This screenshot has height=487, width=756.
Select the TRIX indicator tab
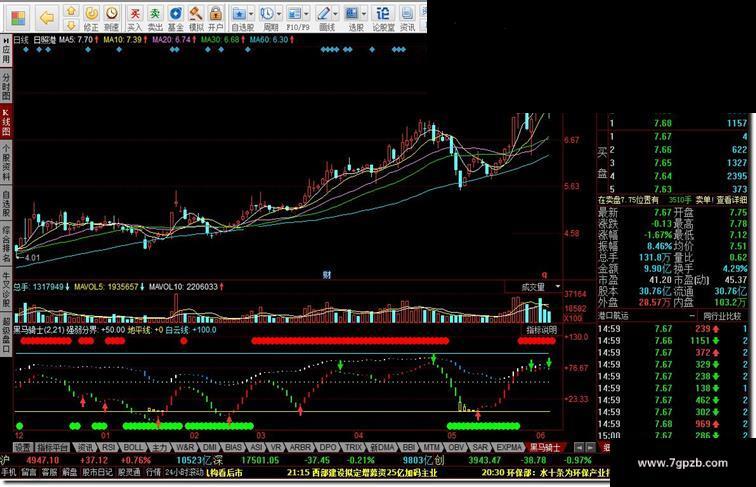(354, 448)
